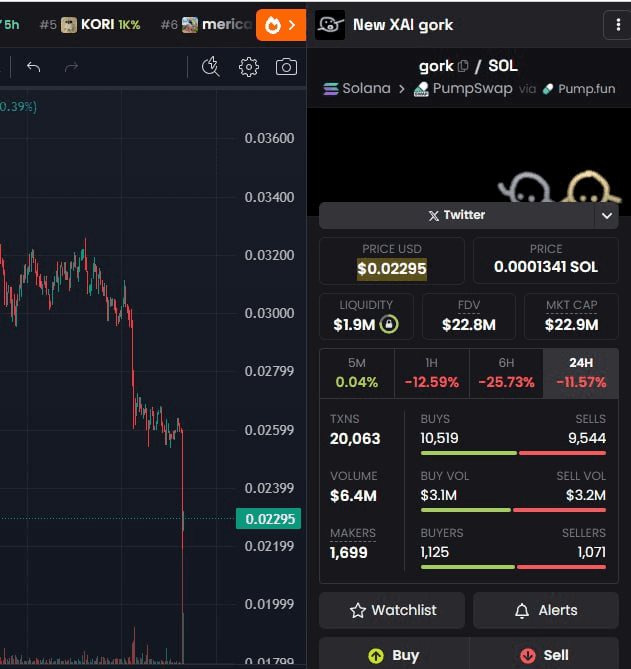
Task: Open the orange trending fire button
Action: (x=281, y=25)
